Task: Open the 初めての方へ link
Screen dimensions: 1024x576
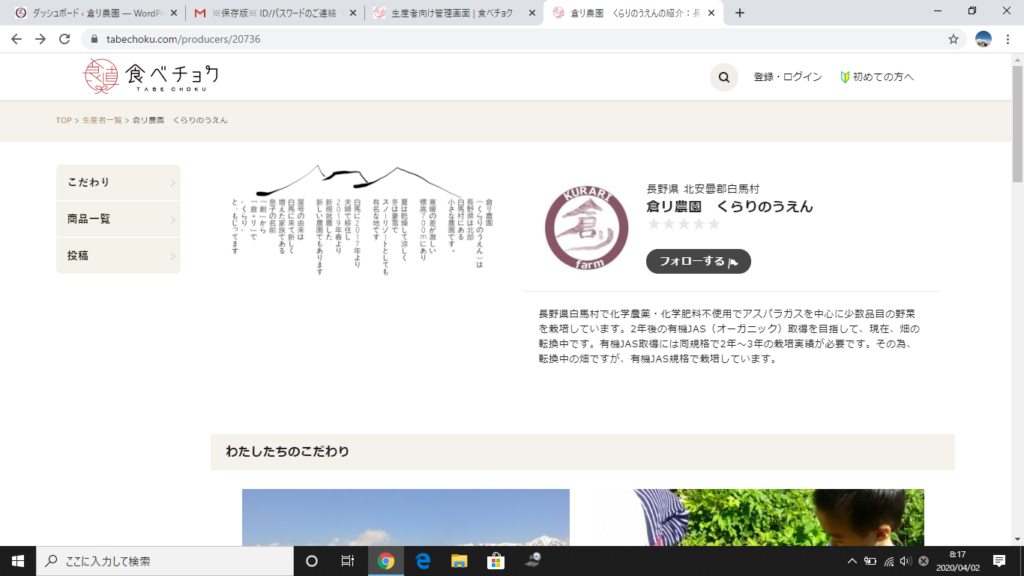Action: [x=876, y=77]
